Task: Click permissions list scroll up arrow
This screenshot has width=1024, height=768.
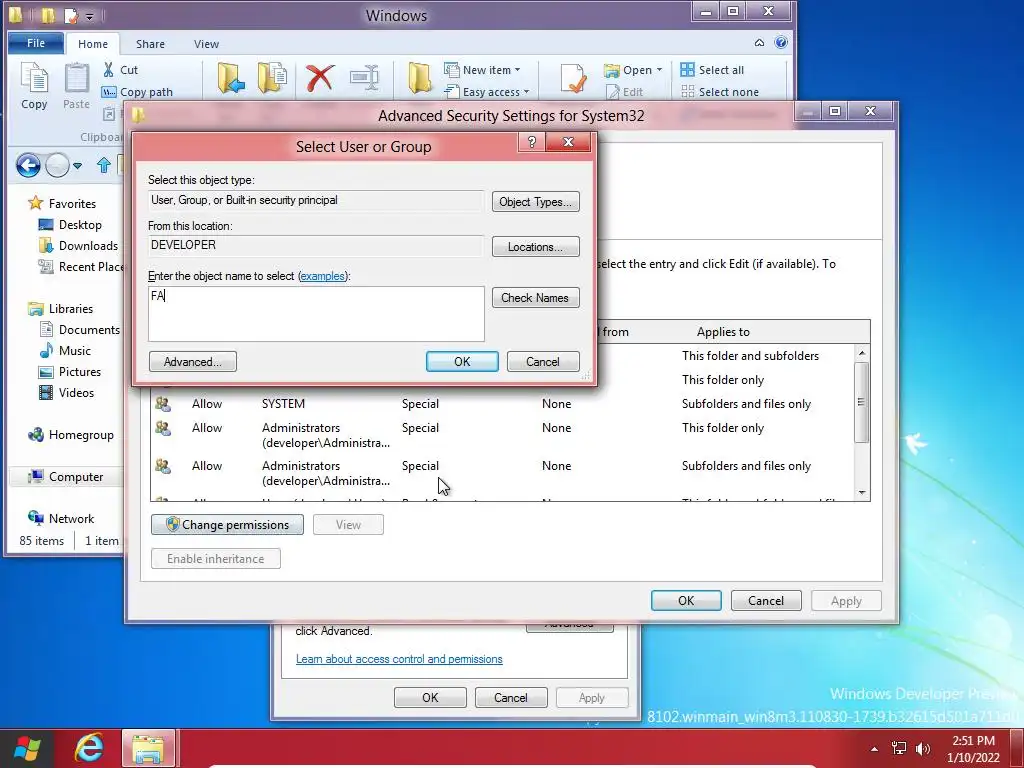Action: coord(862,353)
